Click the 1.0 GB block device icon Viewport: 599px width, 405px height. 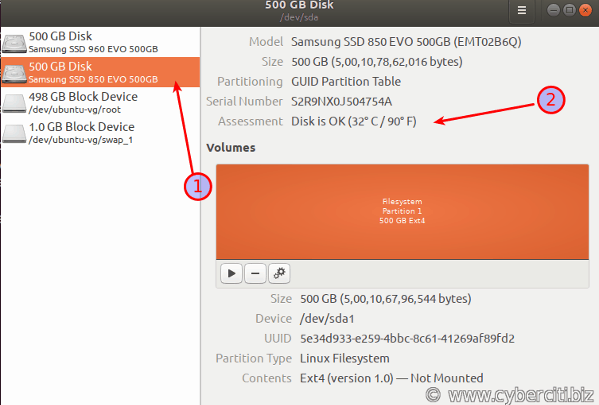click(x=14, y=133)
